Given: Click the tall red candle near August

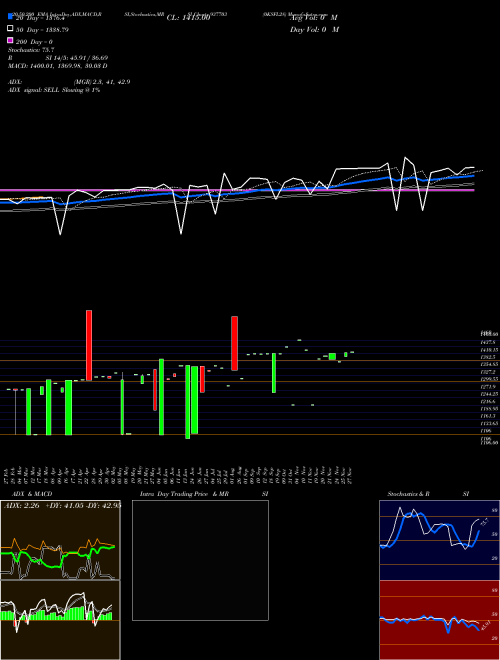Looking at the screenshot, I should pyautogui.click(x=234, y=343).
